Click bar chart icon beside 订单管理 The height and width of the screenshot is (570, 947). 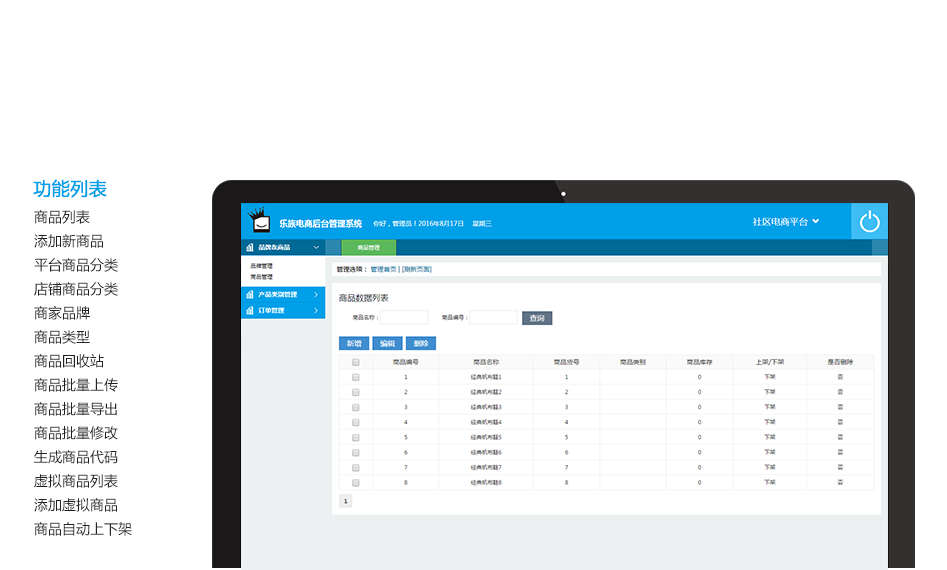pyautogui.click(x=250, y=311)
